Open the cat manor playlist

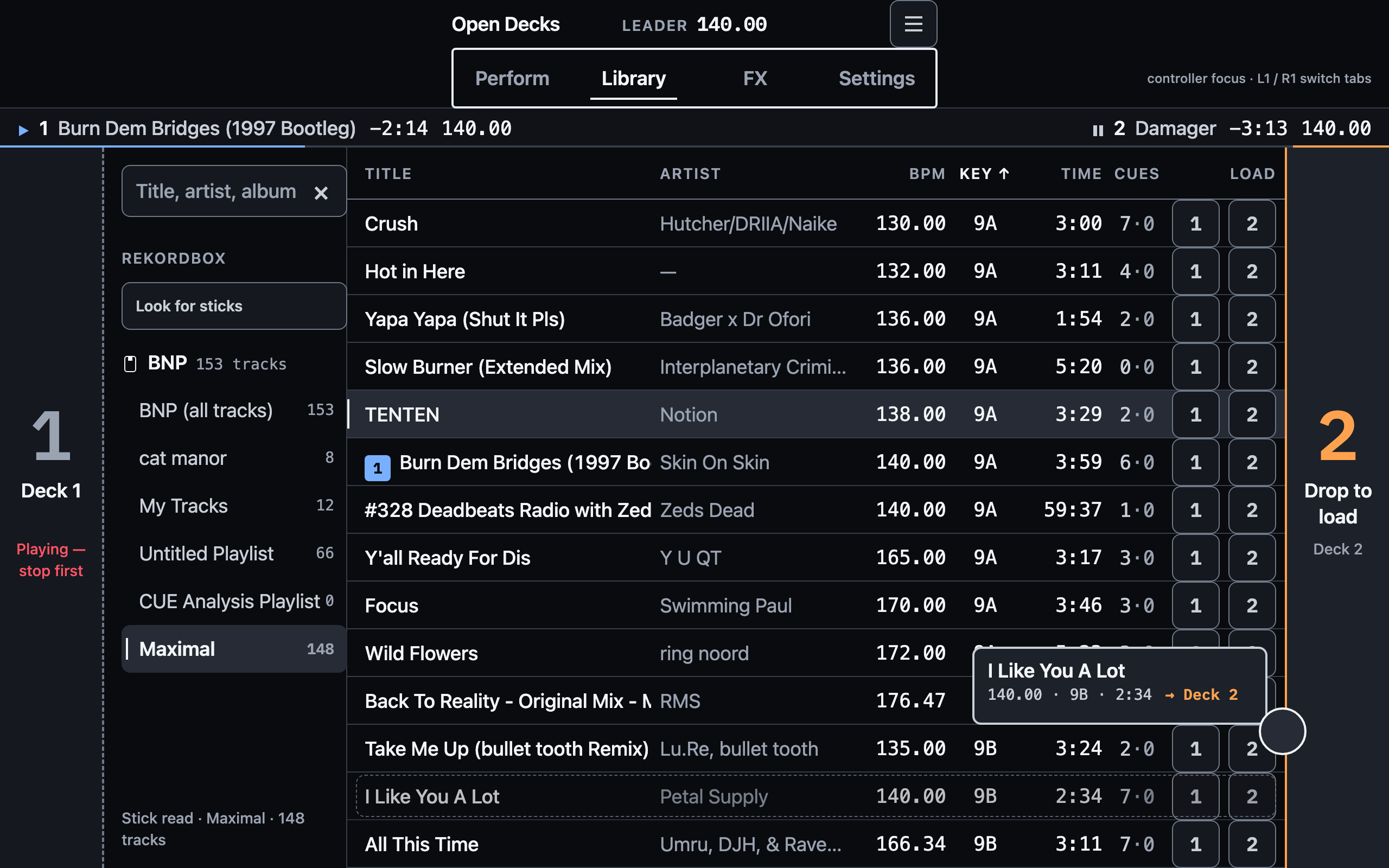tap(234, 458)
